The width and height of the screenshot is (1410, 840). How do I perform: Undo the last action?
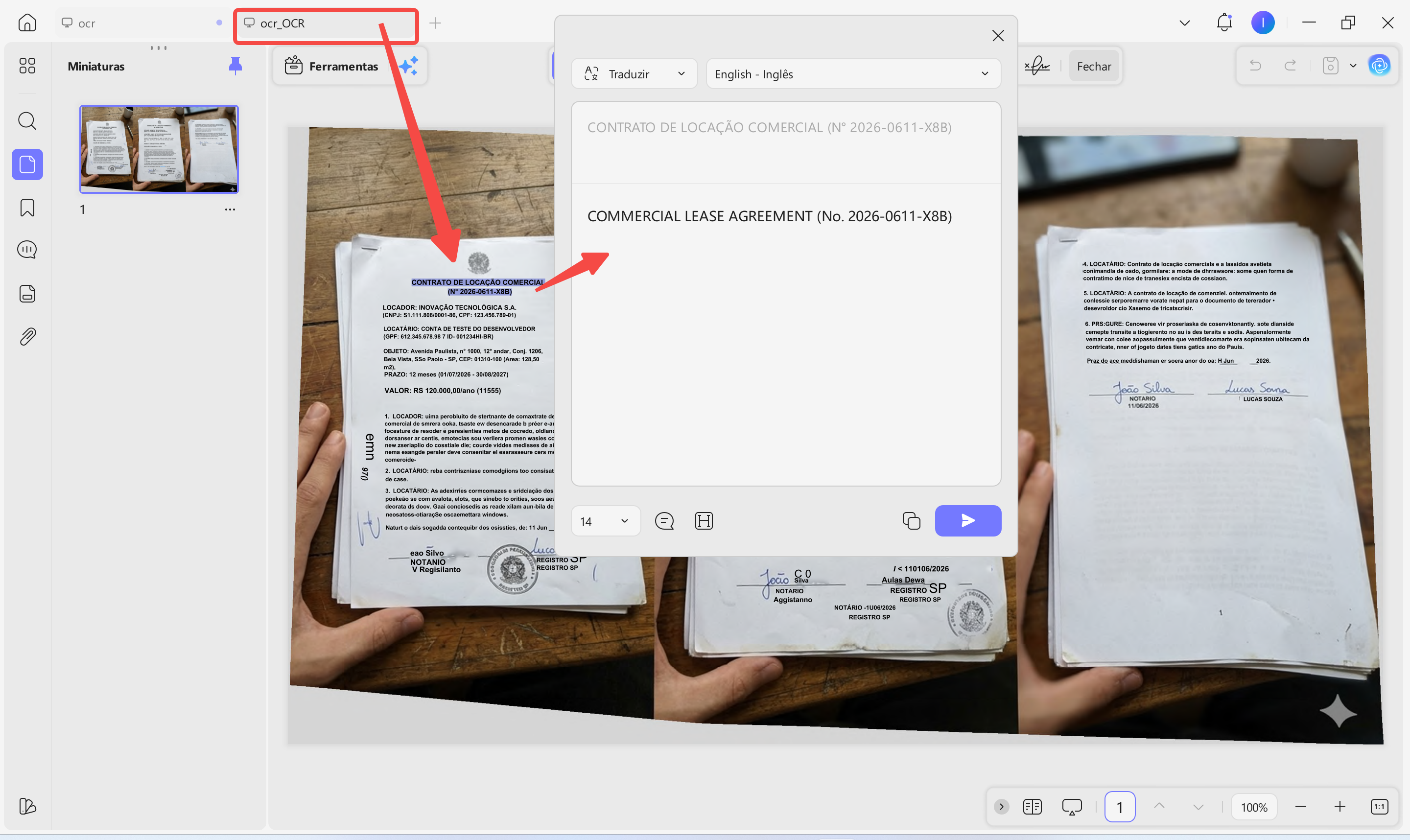click(x=1255, y=66)
